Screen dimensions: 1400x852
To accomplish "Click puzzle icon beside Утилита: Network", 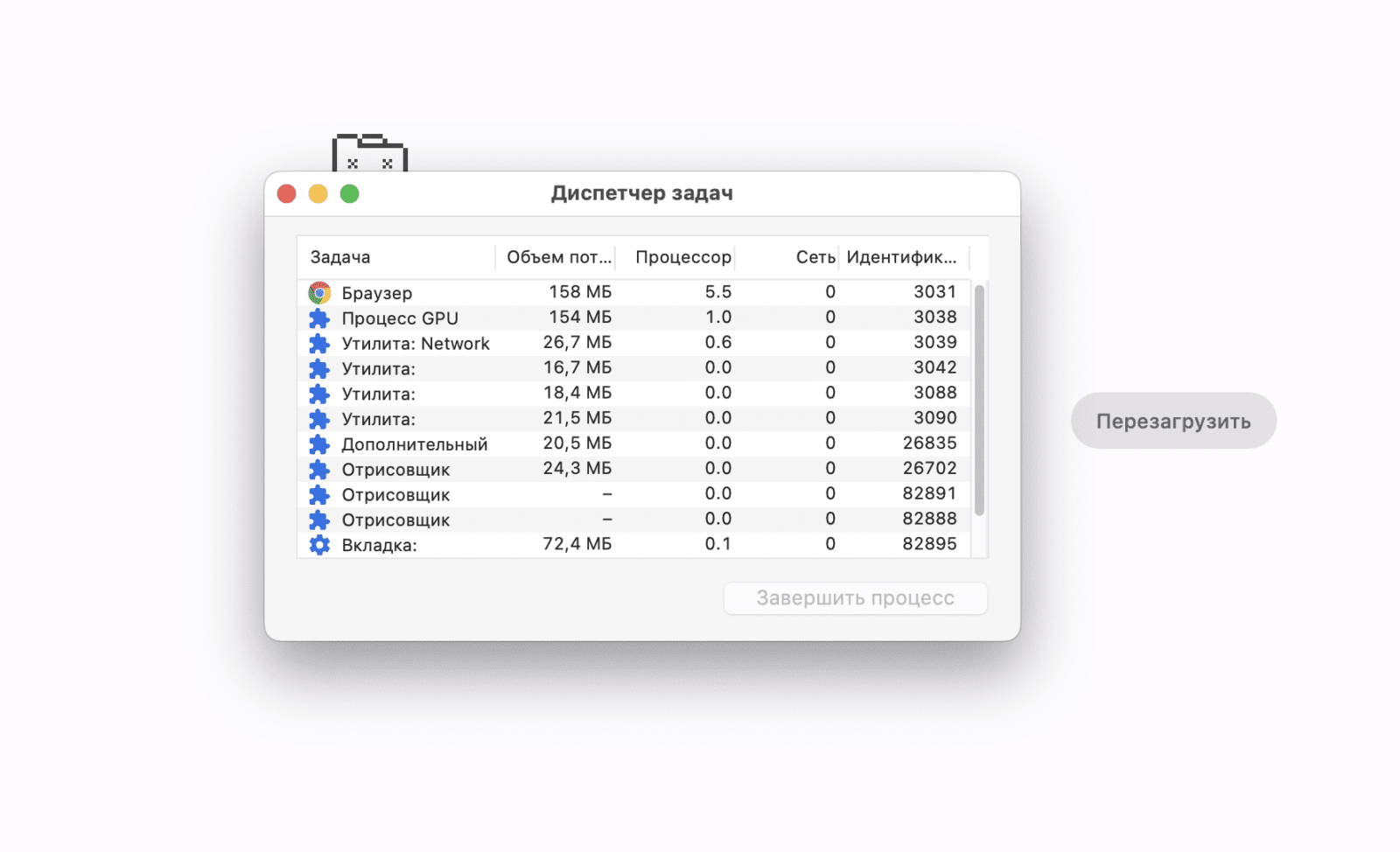I will 319,344.
